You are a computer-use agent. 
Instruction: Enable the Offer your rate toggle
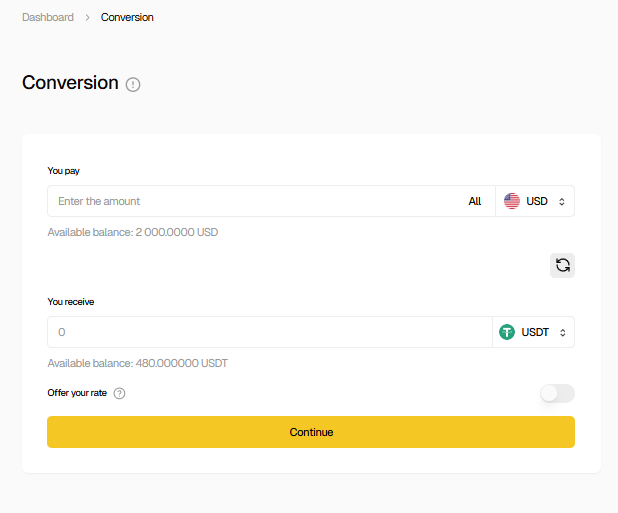(557, 393)
